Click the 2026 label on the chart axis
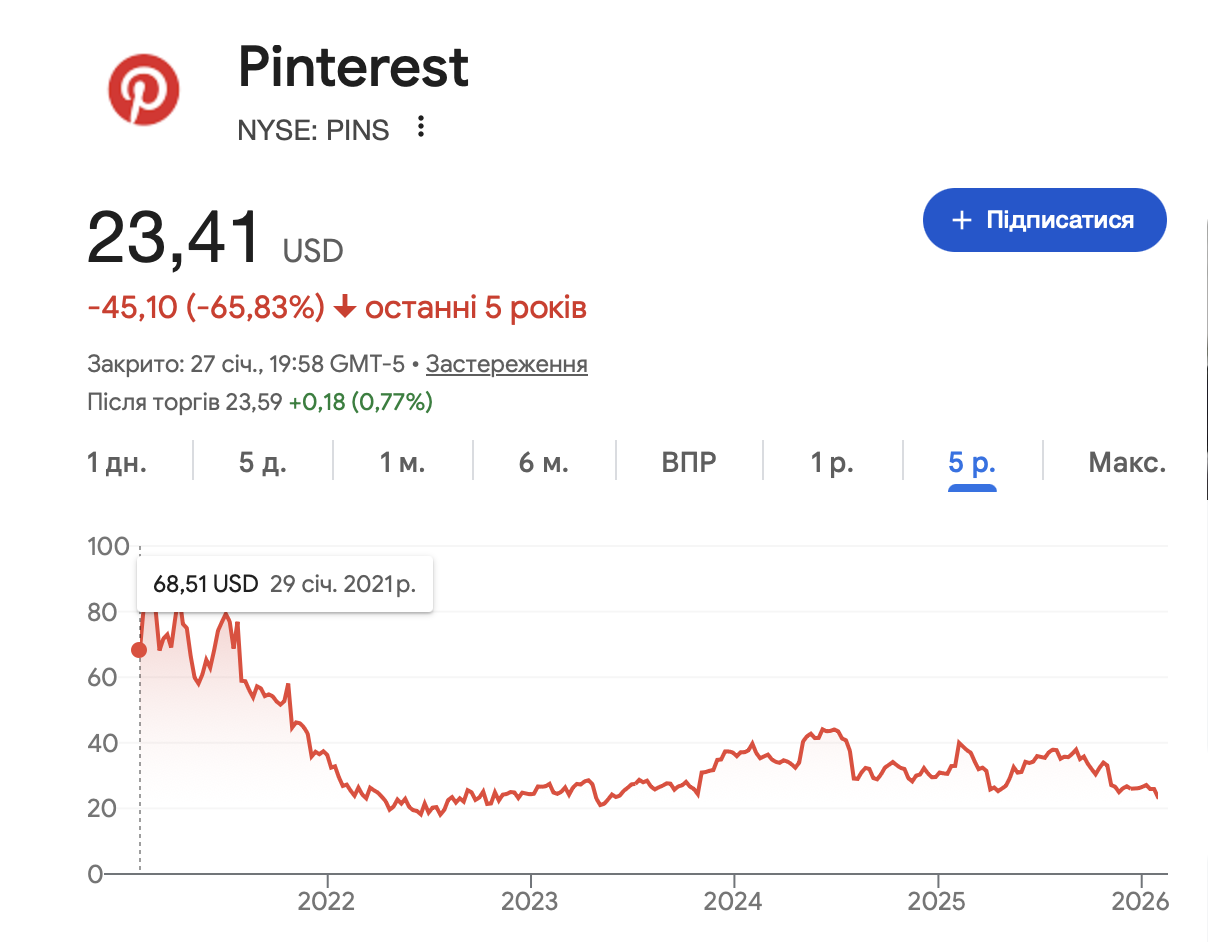The image size is (1208, 942). tap(1141, 901)
